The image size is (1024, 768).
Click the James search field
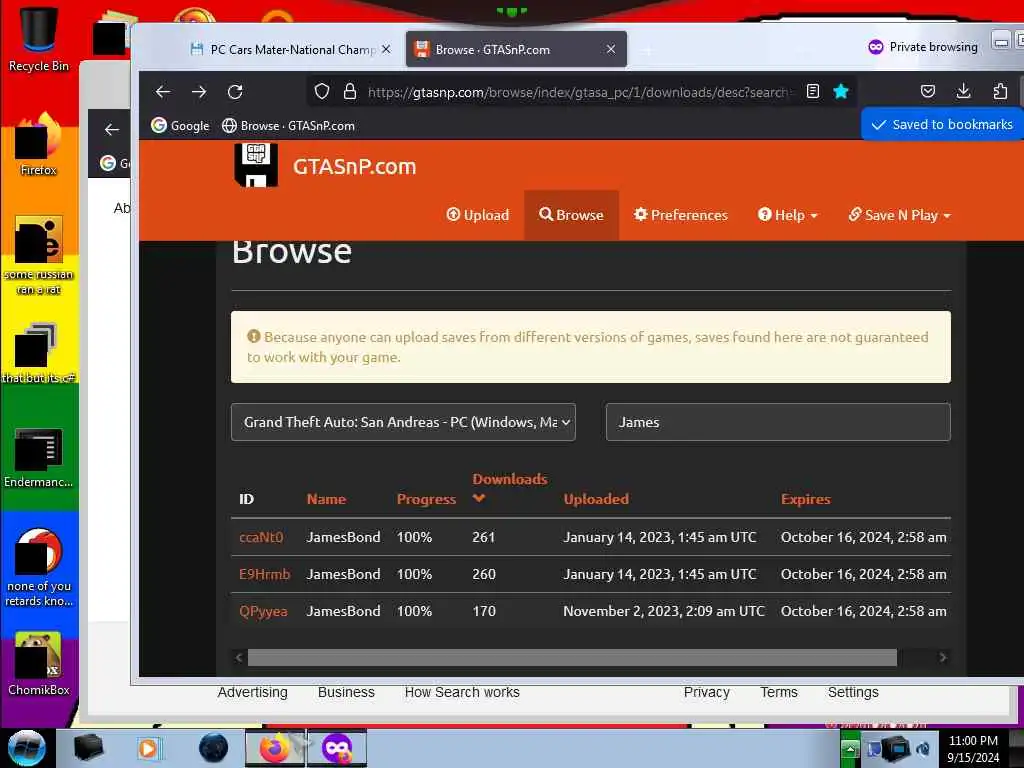click(x=778, y=422)
